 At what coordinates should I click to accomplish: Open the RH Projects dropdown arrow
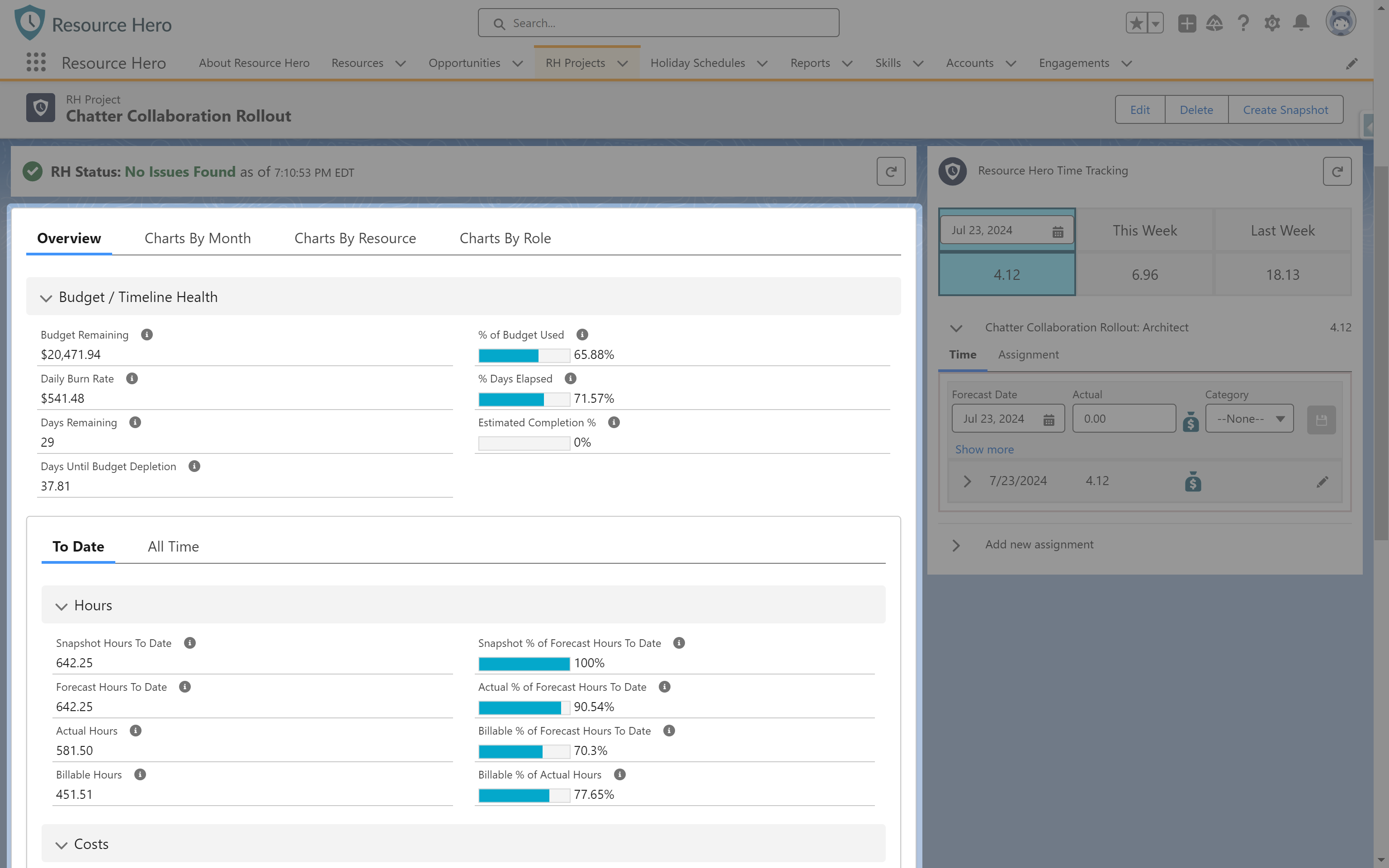coord(623,63)
